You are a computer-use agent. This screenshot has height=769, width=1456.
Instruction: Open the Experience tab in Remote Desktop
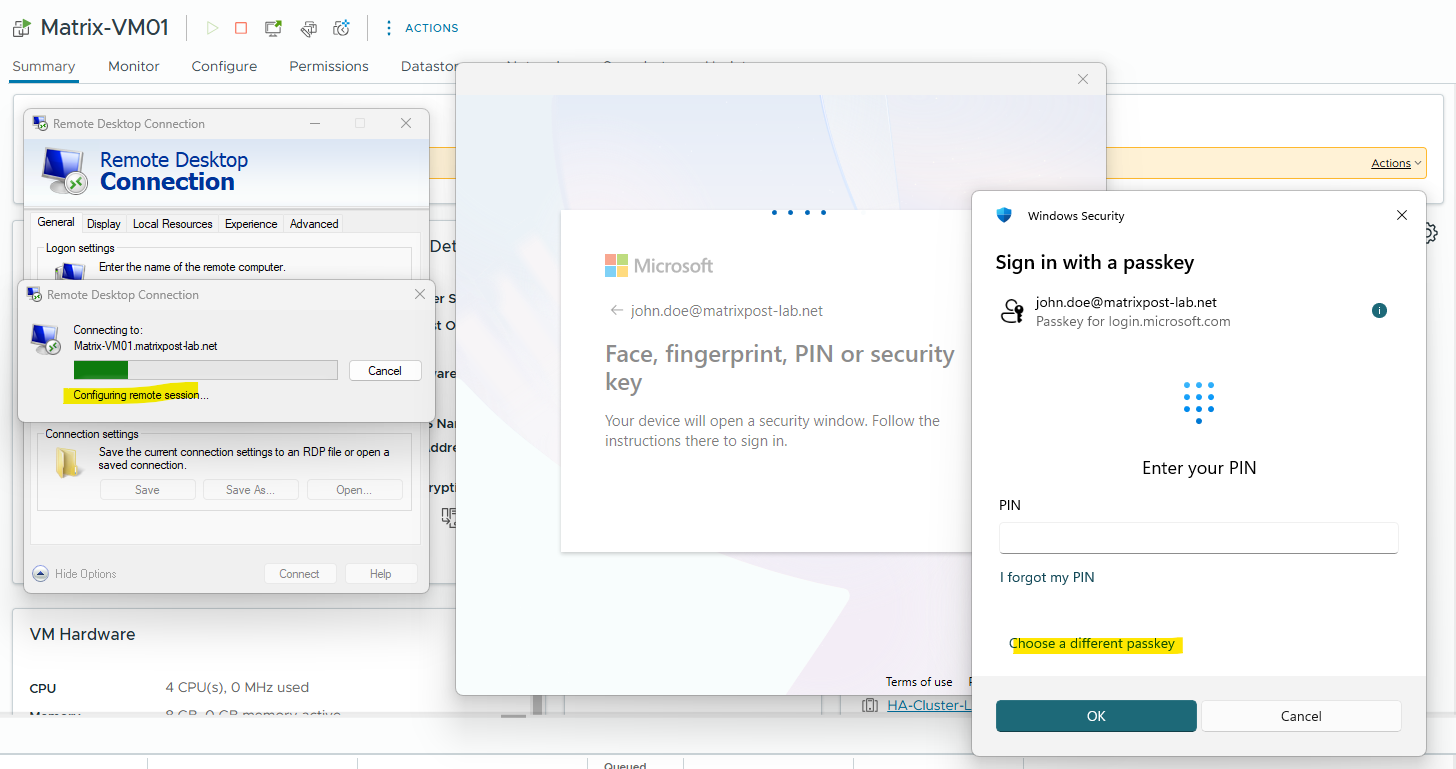coord(251,224)
